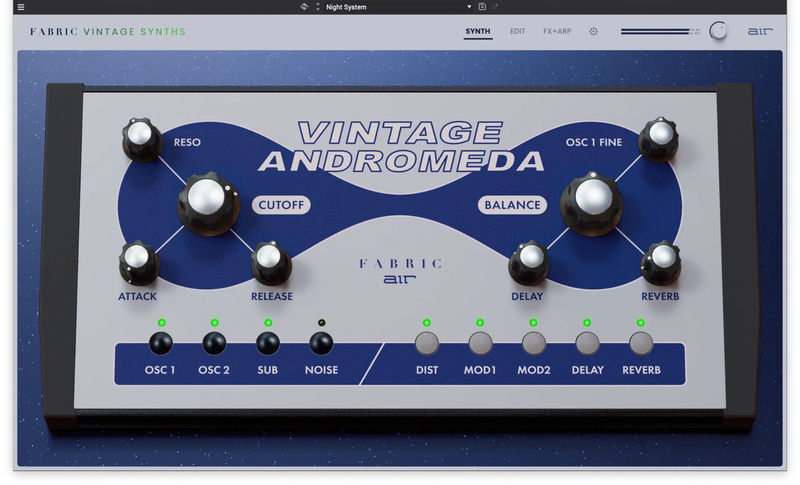
Task: Toggle the OSC 2 button
Action: point(214,343)
